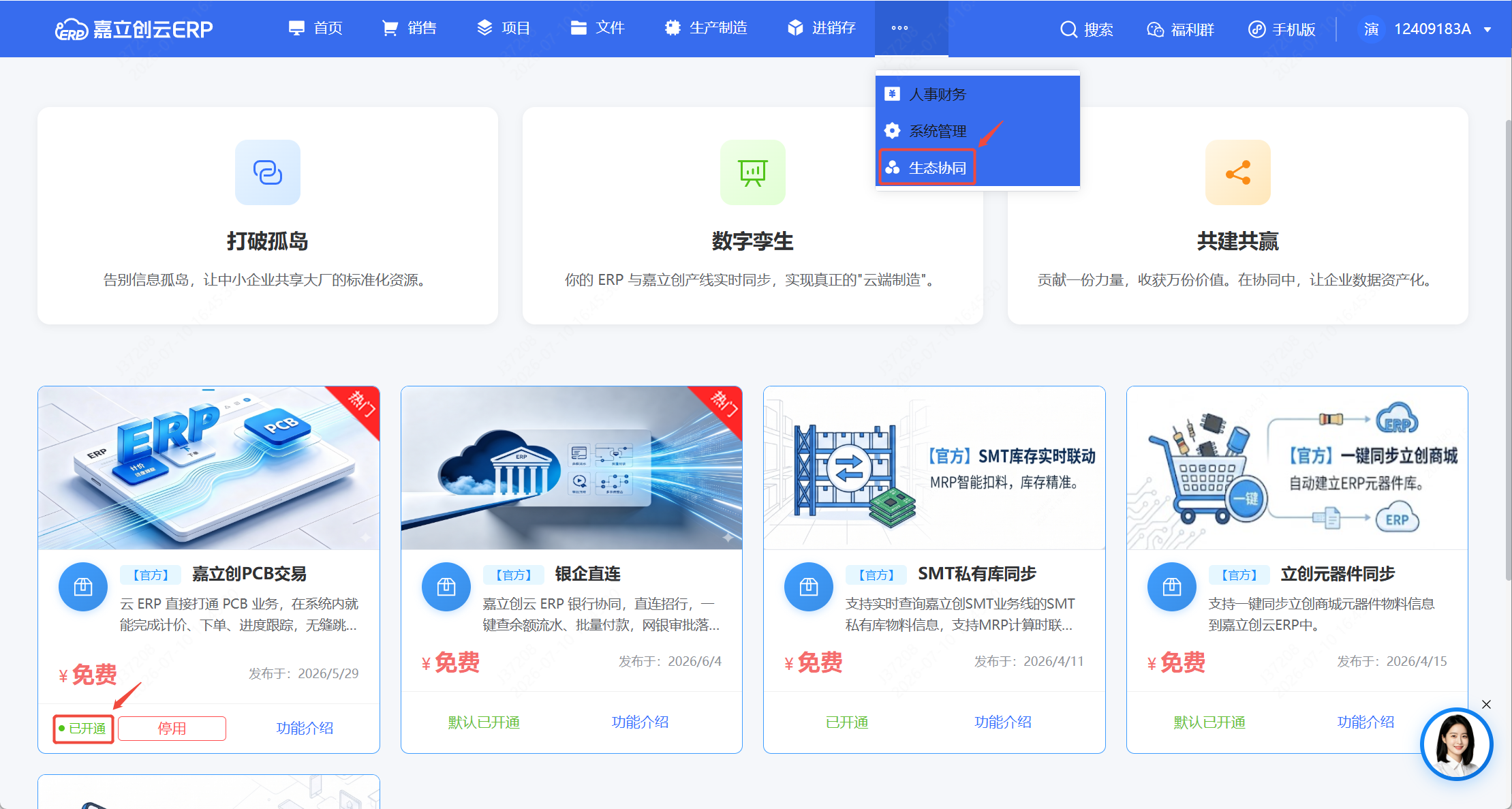Click the 官方 tag on 嘉立创PCB交易
Screen dimensions: 1512x809
[151, 575]
